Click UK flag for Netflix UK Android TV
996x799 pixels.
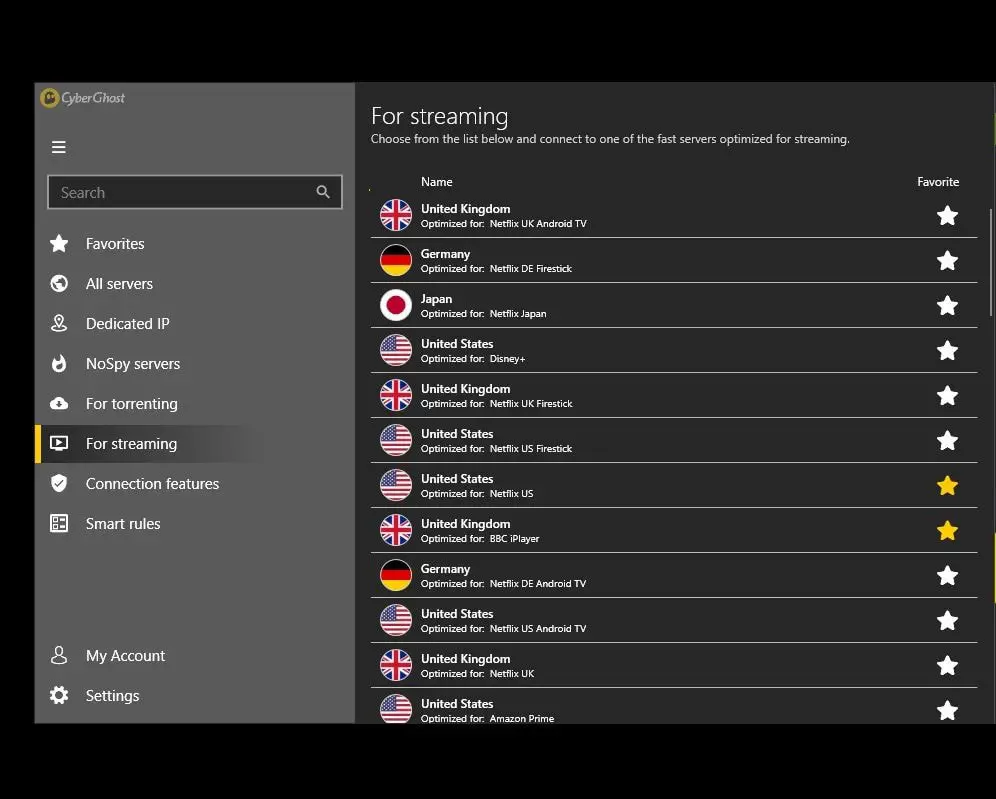point(396,215)
